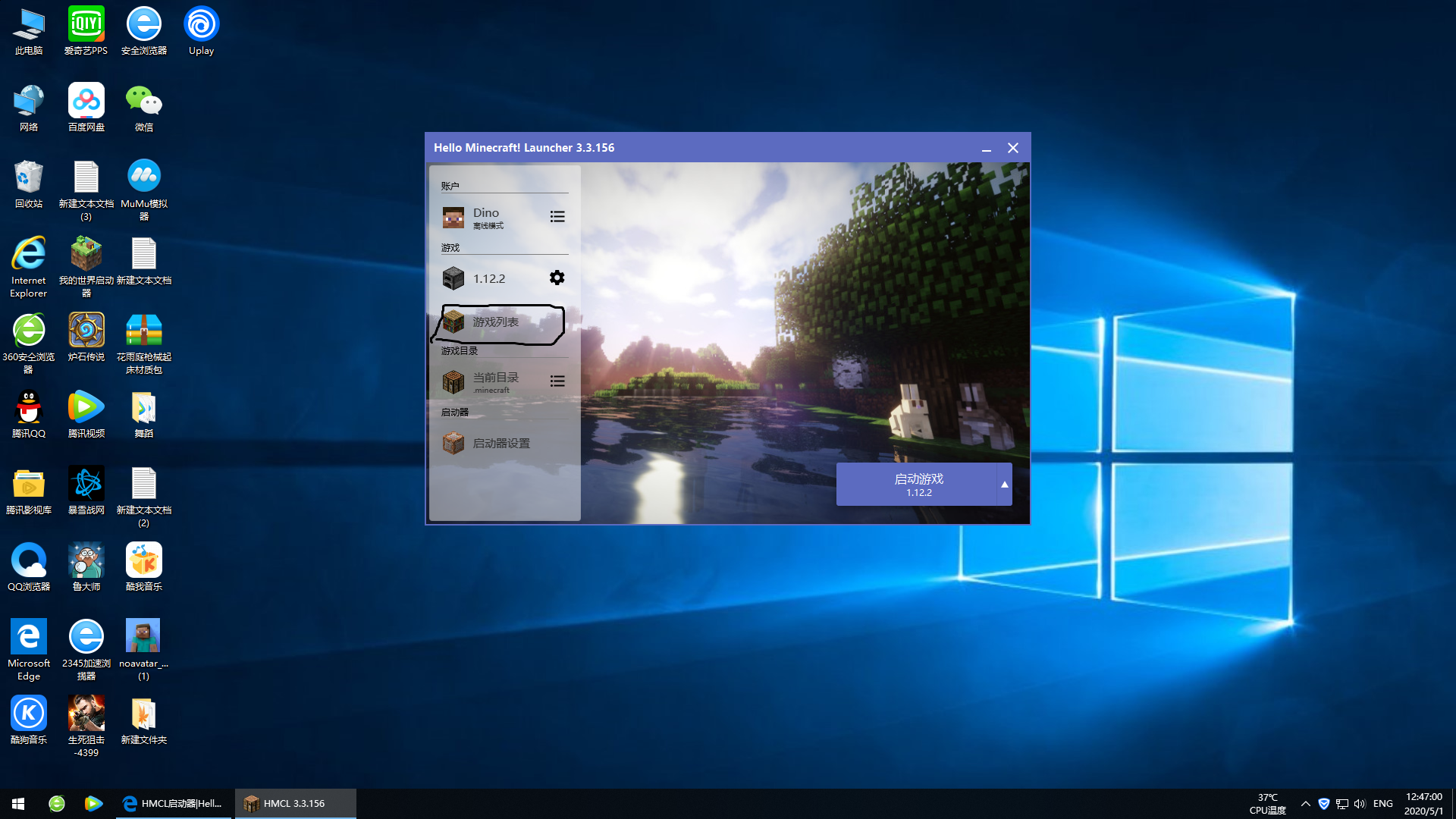Select the 微信 WeChat desktop icon
Screen dimensions: 1456x819
(144, 108)
